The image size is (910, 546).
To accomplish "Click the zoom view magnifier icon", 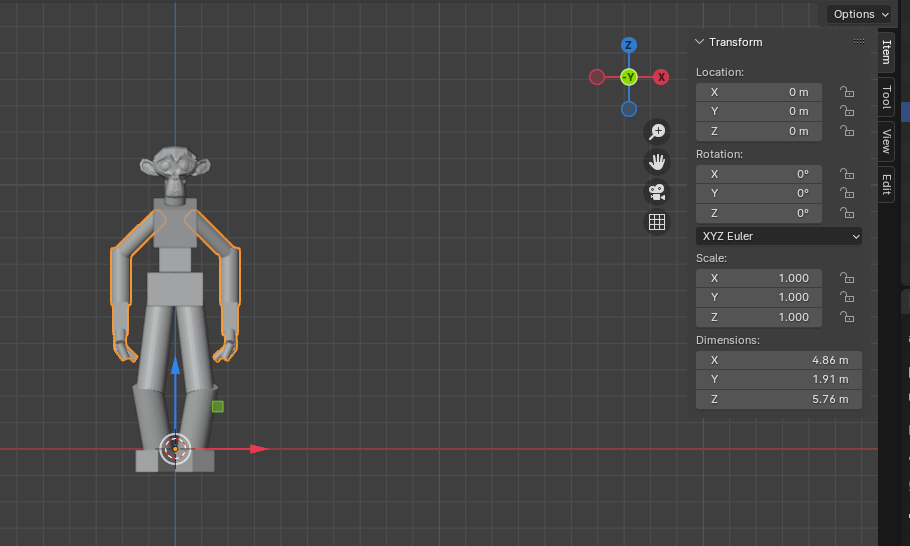I will (657, 132).
